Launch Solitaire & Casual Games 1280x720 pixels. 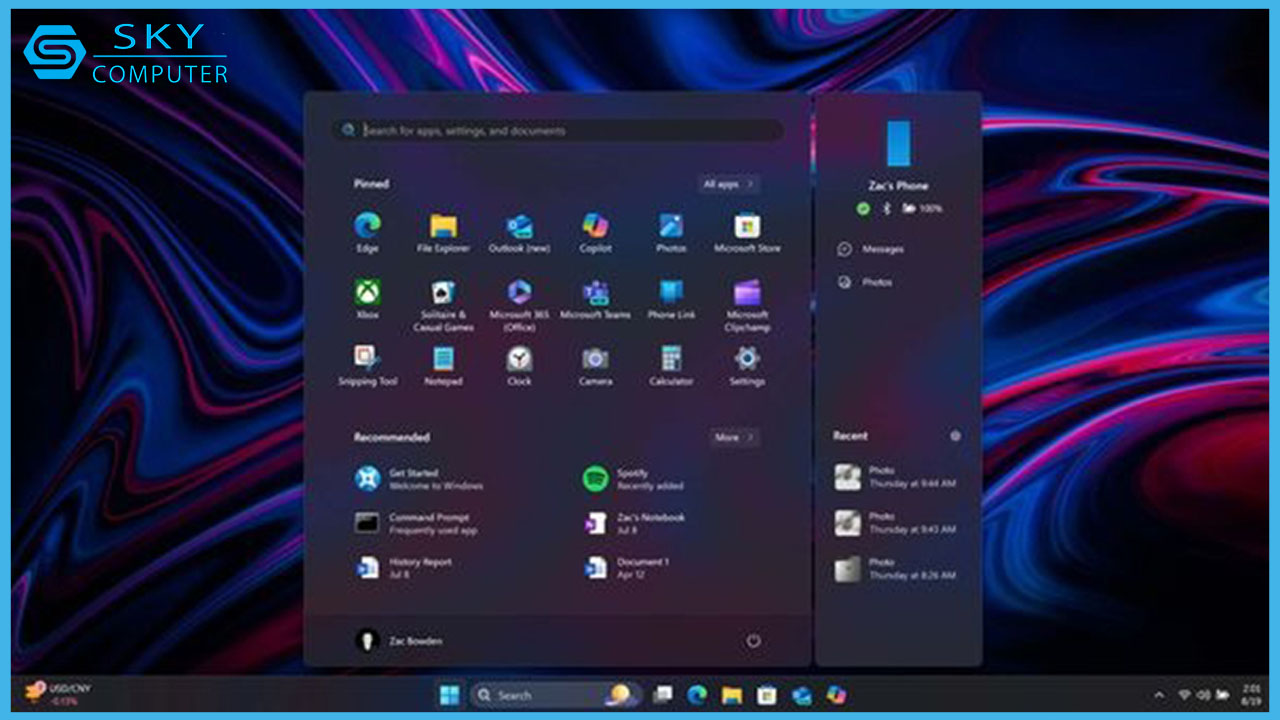tap(443, 305)
